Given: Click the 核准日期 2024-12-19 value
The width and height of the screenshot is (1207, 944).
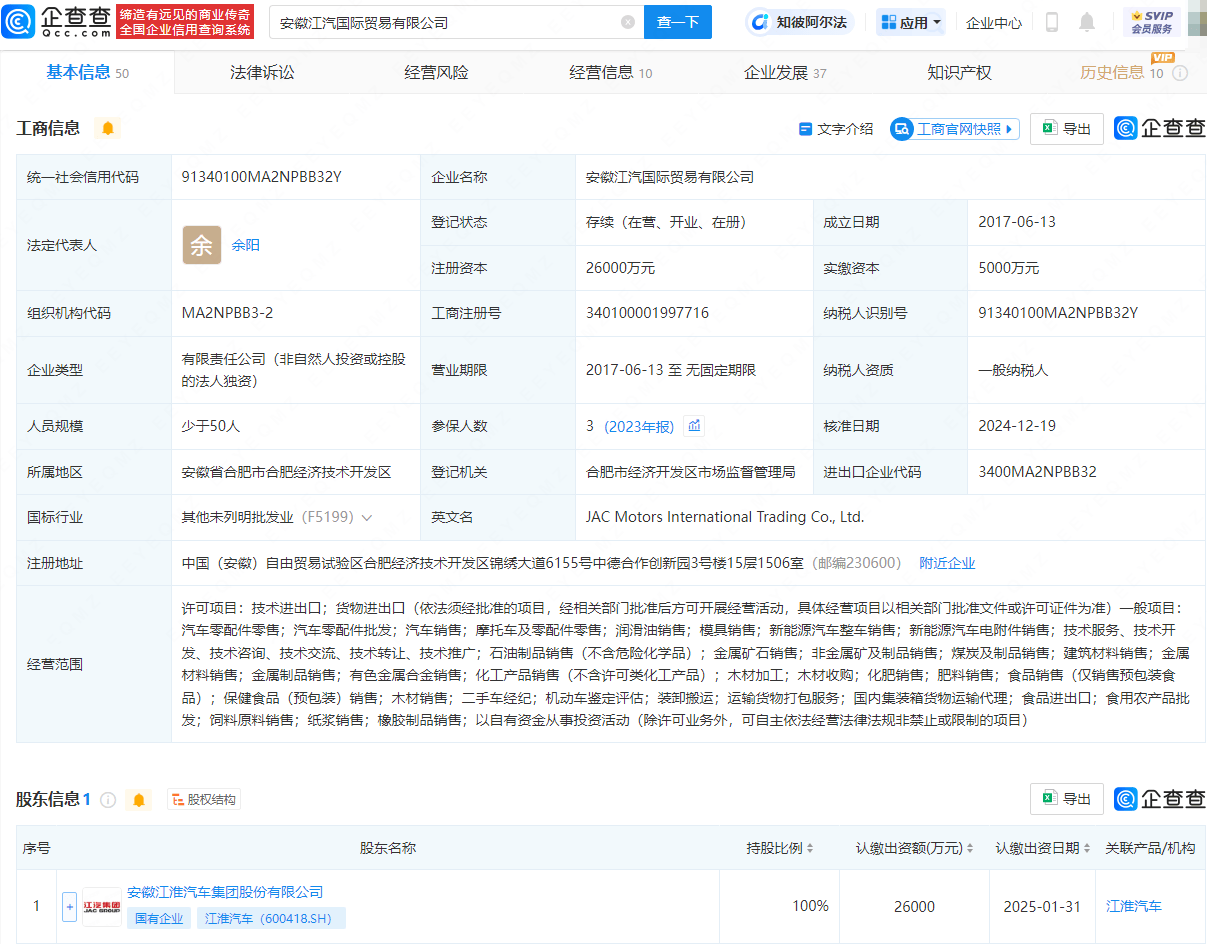Looking at the screenshot, I should 1017,426.
